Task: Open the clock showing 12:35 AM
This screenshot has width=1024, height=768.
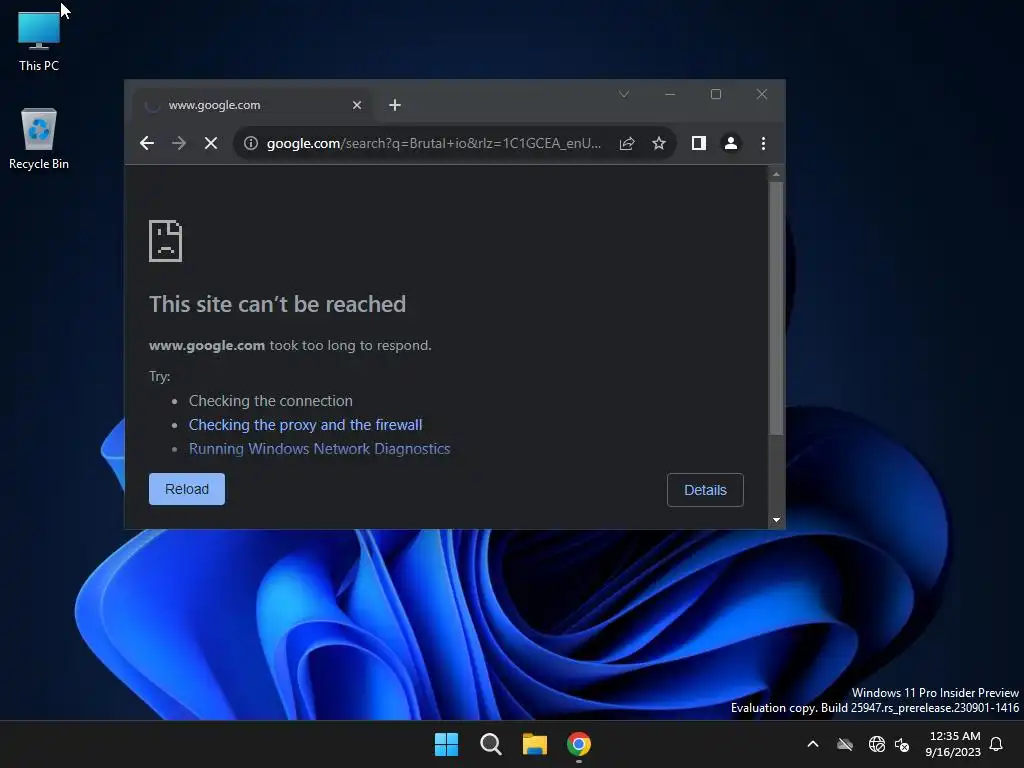Action: 953,744
